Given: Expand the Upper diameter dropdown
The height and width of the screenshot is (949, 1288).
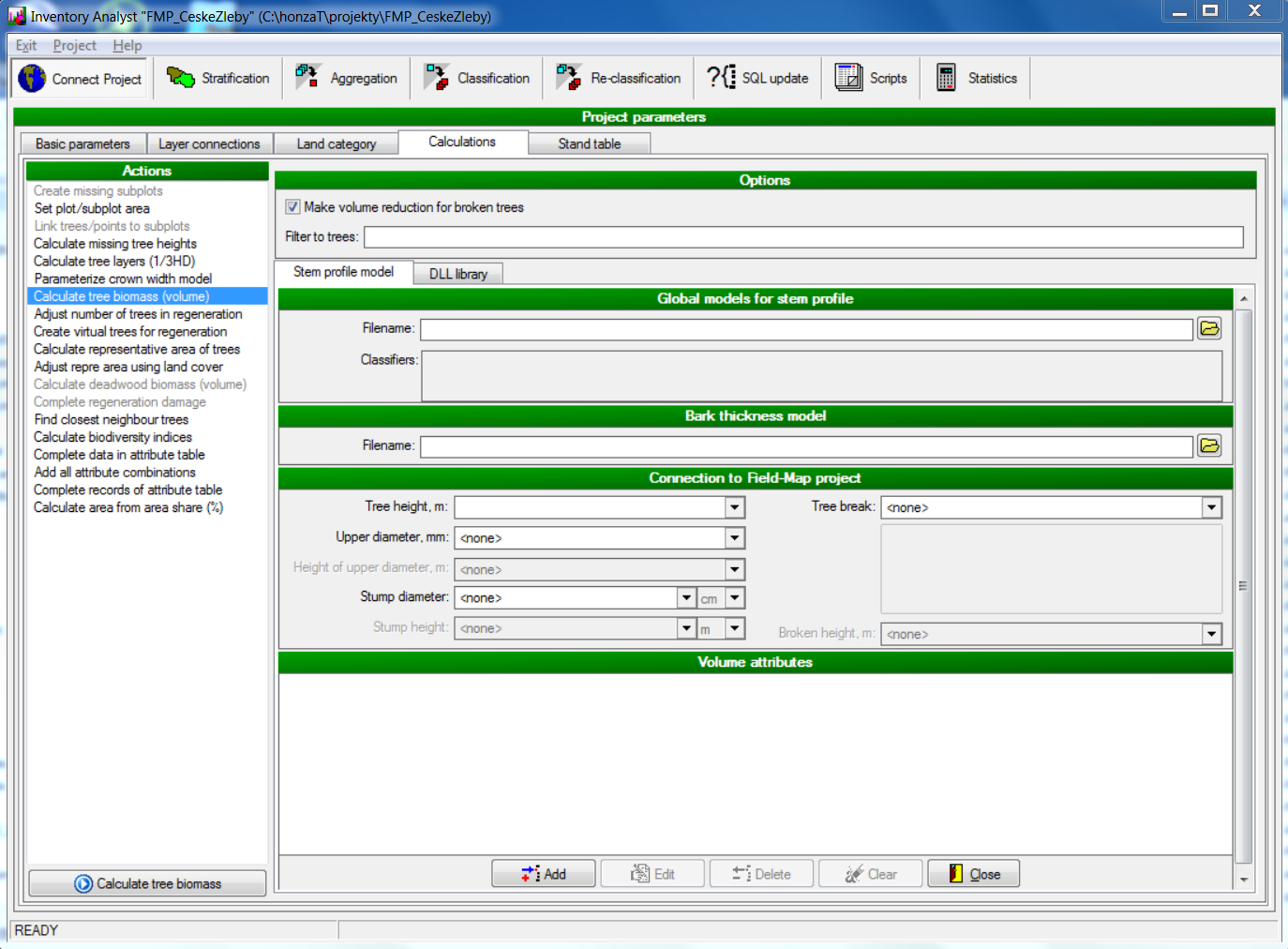Looking at the screenshot, I should point(735,538).
